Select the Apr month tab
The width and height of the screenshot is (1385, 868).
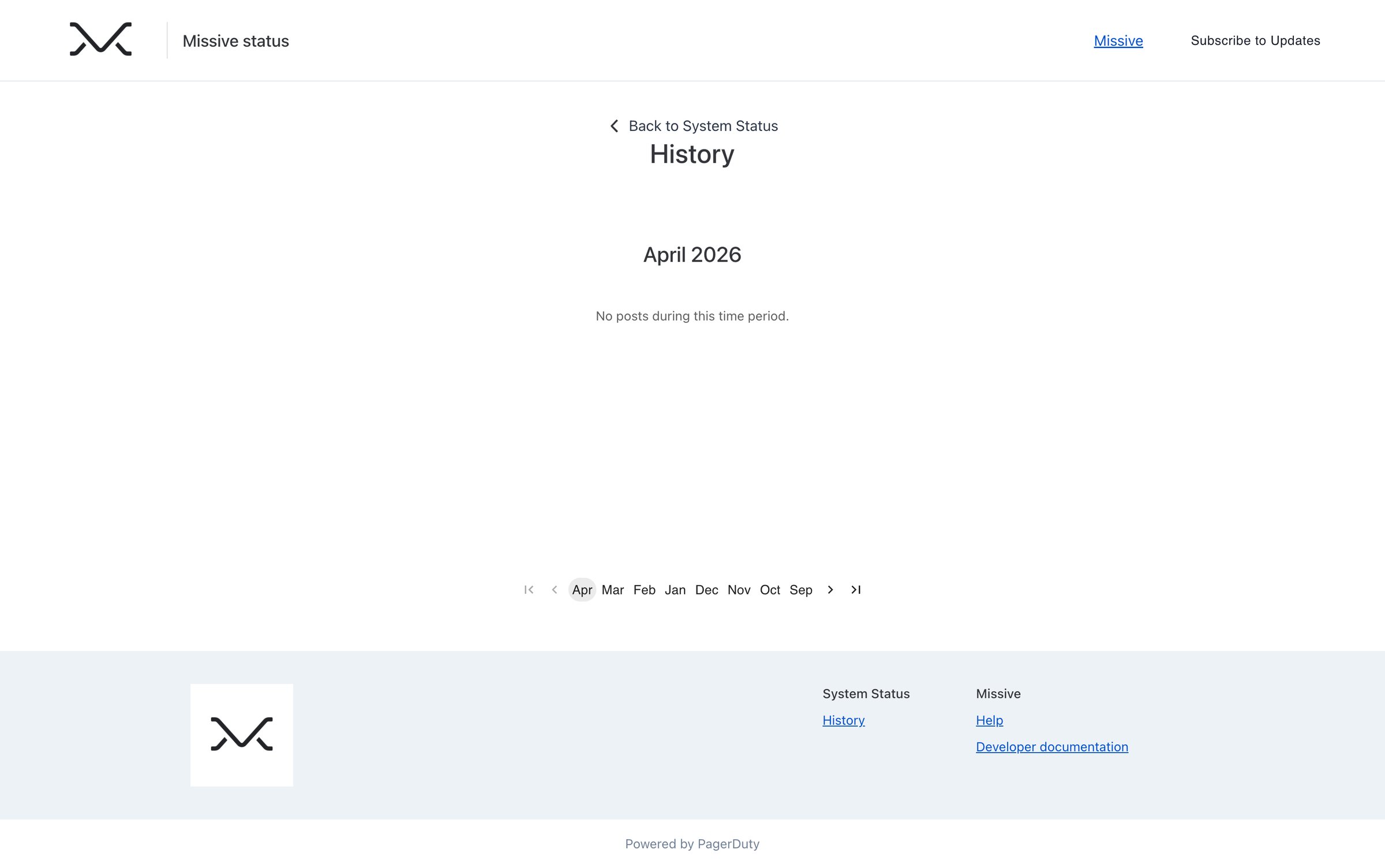582,590
